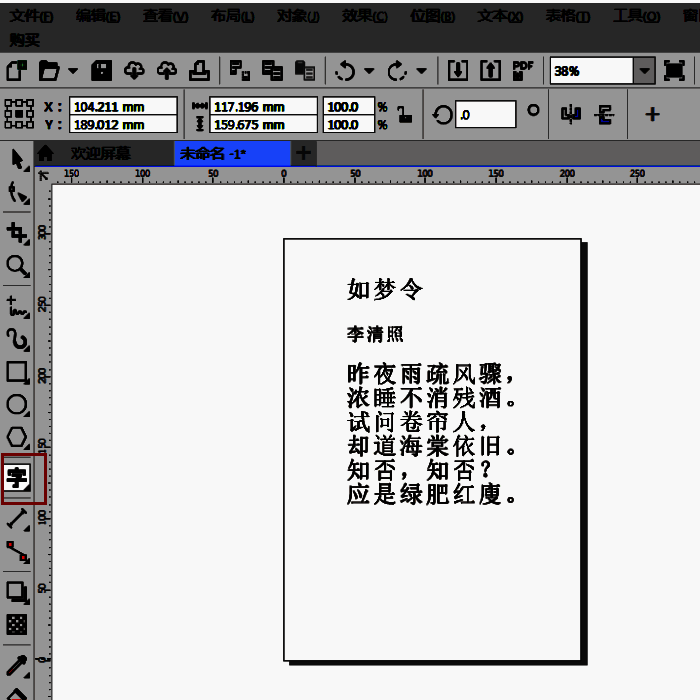This screenshot has width=700, height=700.
Task: Export the document with the PDF icon
Action: coord(522,70)
